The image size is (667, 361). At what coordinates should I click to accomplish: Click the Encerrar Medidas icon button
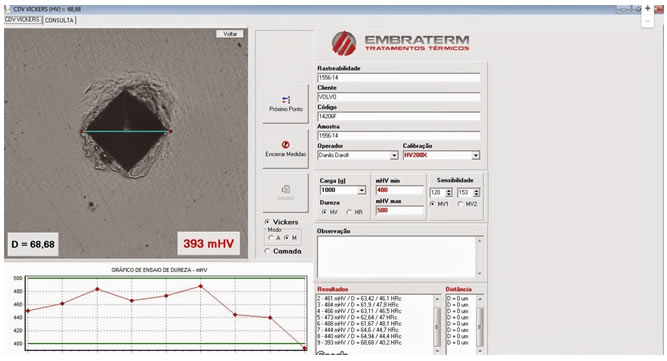coord(285,149)
